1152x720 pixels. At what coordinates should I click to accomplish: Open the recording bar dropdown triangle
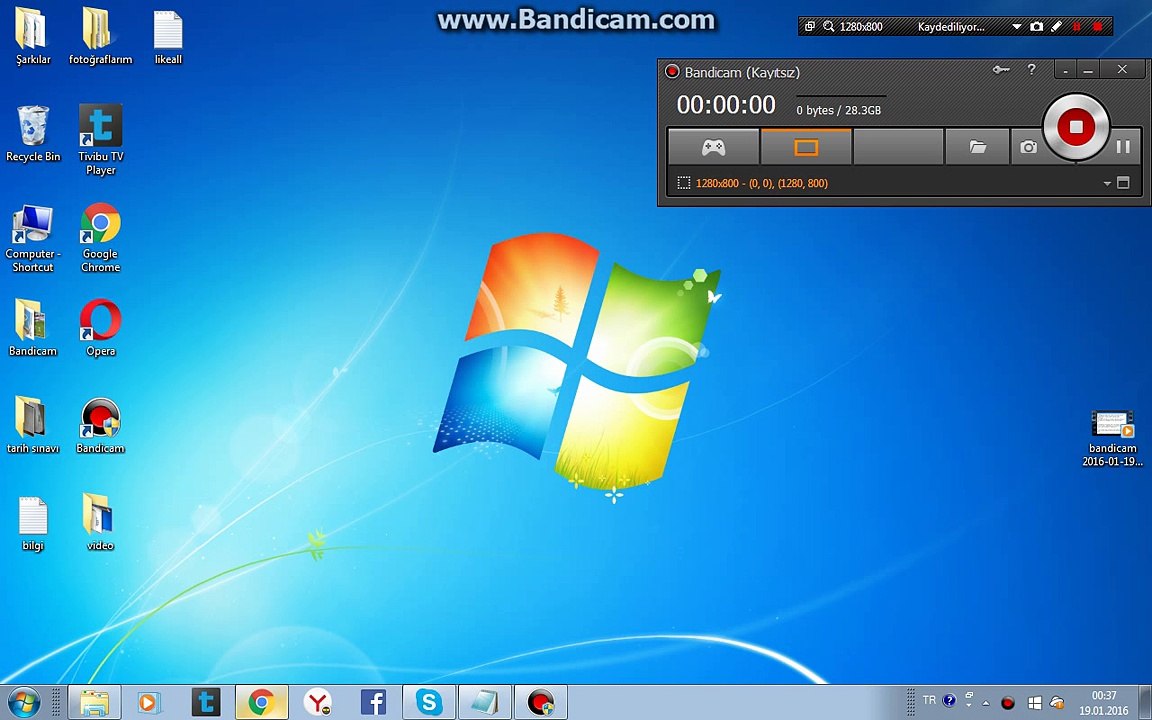click(1017, 26)
